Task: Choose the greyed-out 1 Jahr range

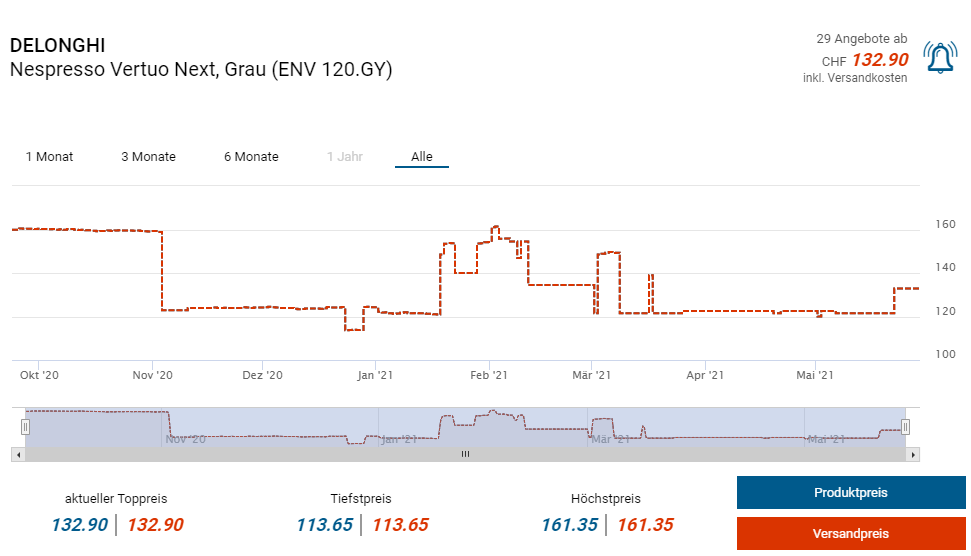Action: pyautogui.click(x=345, y=157)
